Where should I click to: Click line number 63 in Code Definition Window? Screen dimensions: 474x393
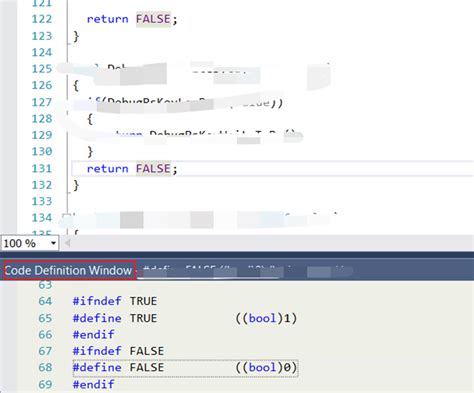coord(45,285)
